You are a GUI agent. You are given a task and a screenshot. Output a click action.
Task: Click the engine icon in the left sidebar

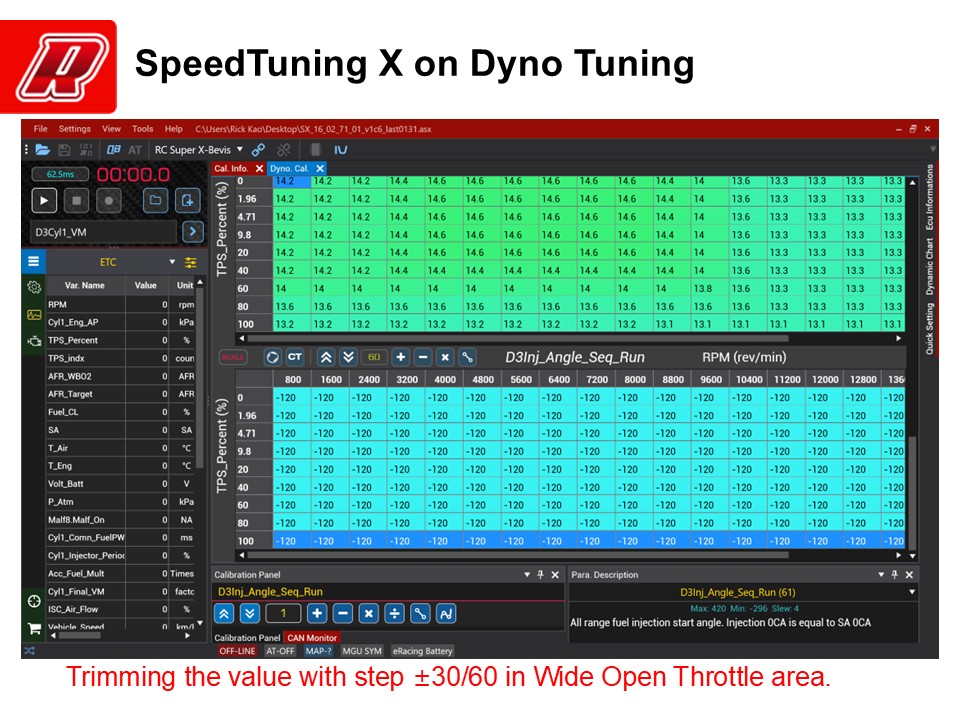(33, 341)
